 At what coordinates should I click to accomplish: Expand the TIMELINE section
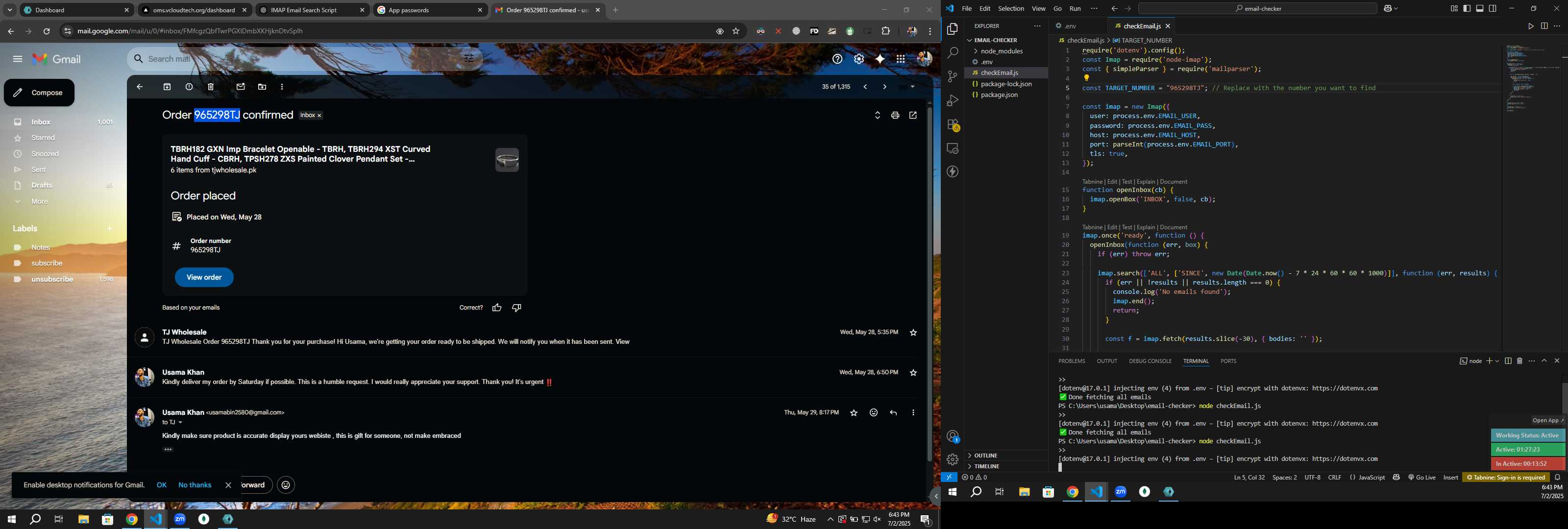[x=987, y=466]
